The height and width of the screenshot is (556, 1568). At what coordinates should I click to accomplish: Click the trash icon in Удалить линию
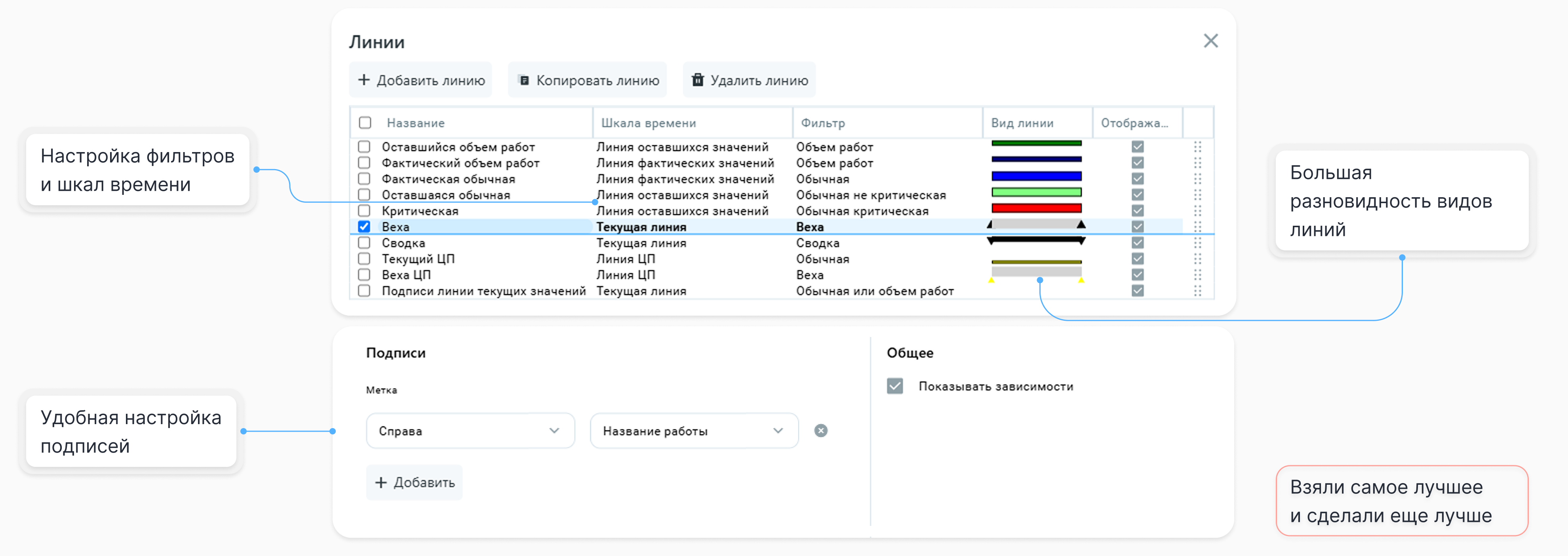click(x=698, y=80)
